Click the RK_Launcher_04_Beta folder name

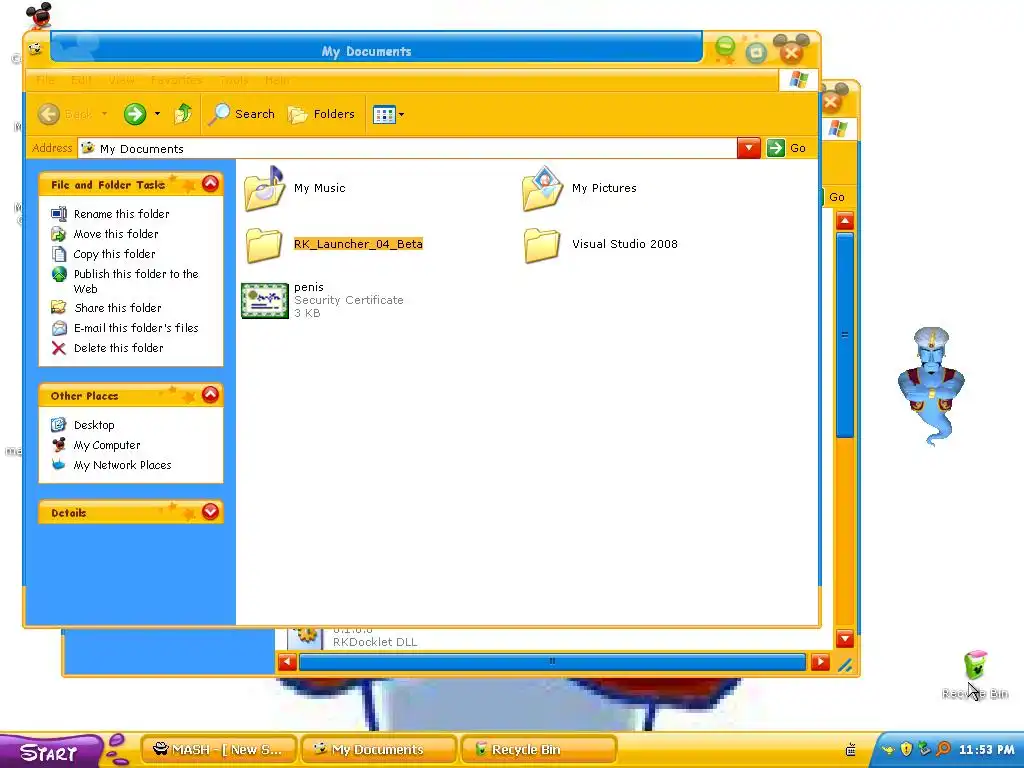pyautogui.click(x=358, y=244)
